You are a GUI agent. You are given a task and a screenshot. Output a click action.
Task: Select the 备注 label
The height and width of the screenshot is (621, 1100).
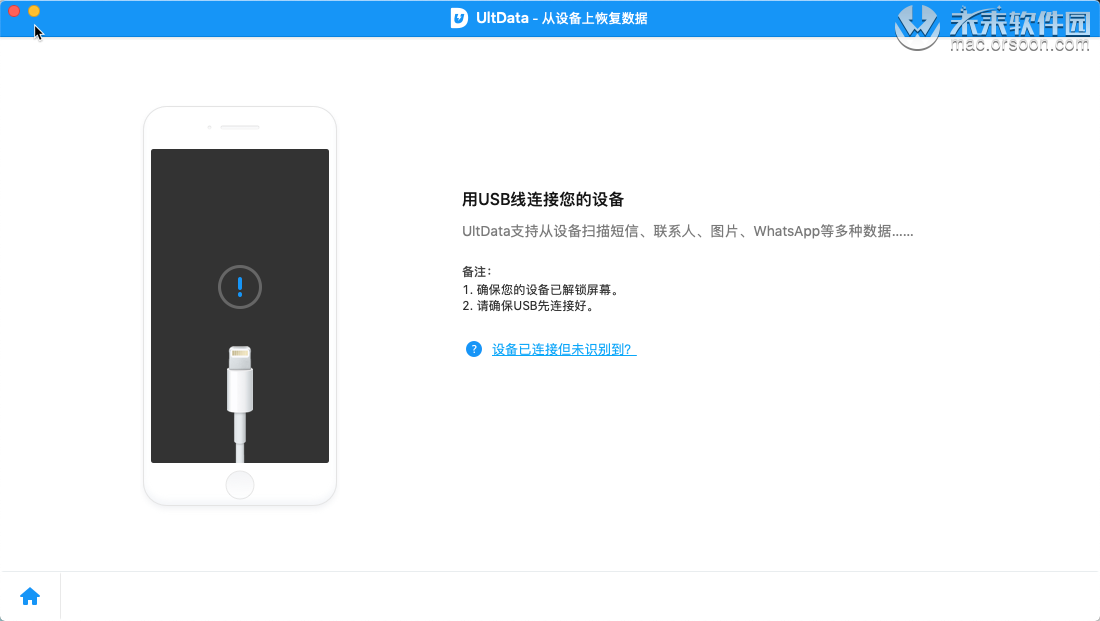pyautogui.click(x=476, y=272)
